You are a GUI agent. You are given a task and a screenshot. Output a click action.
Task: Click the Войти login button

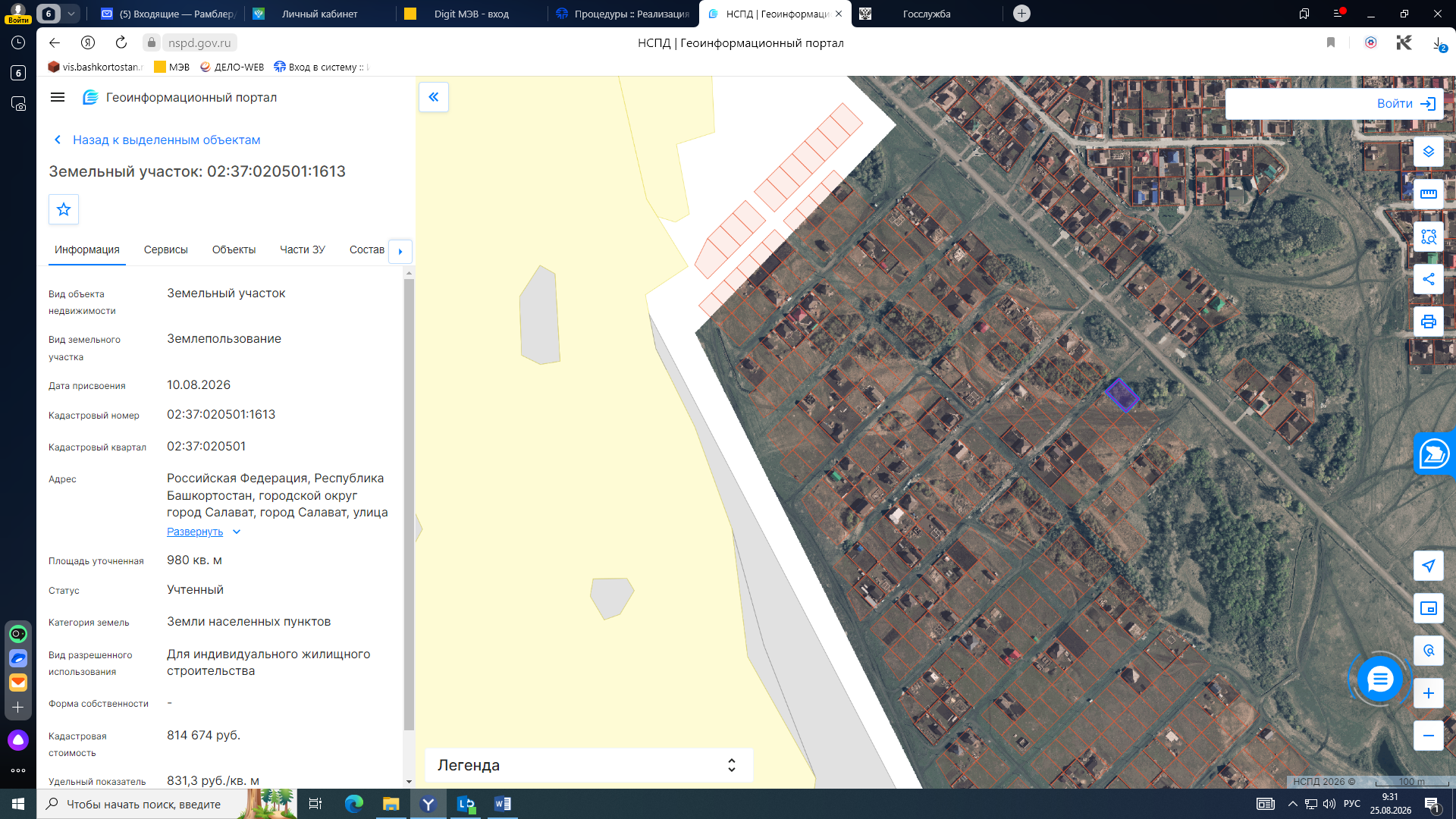[x=1407, y=104]
